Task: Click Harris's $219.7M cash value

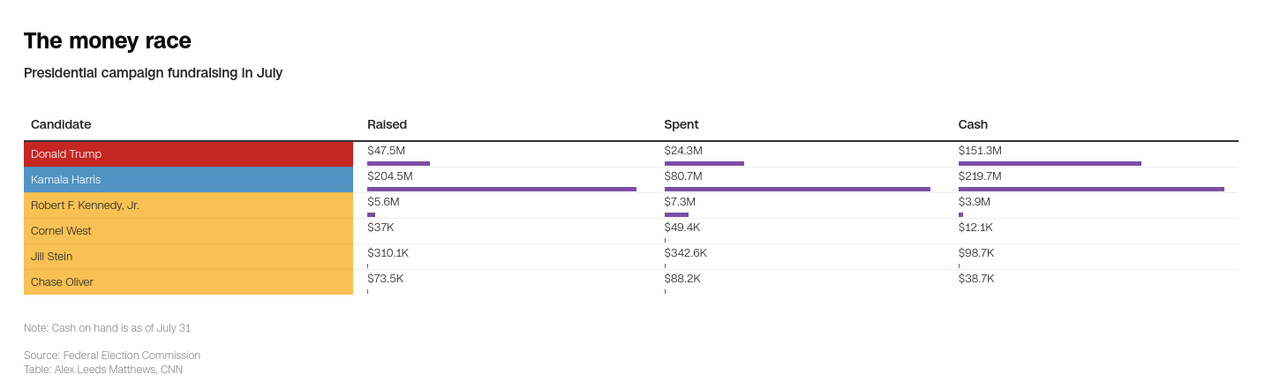Action: 980,176
